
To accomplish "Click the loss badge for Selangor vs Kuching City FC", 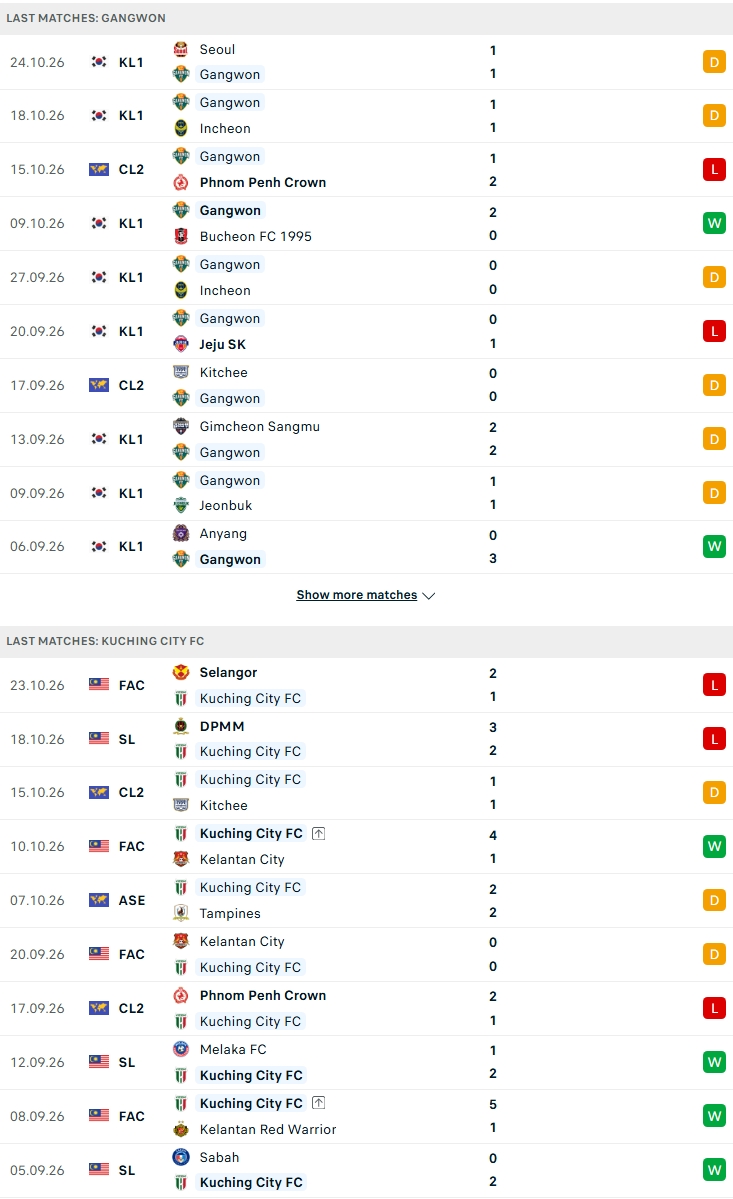I will 714,685.
